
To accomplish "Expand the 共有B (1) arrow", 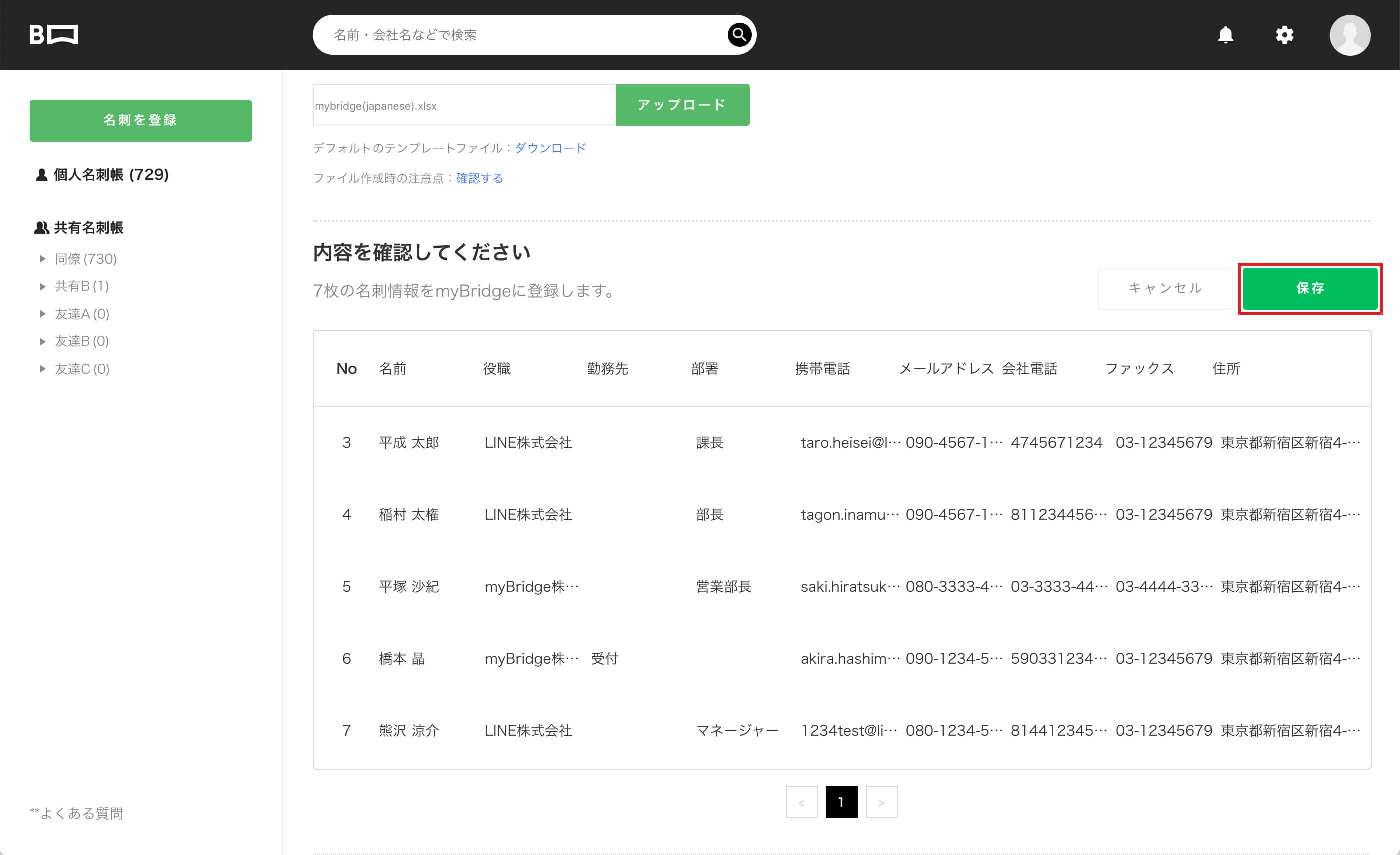I will (x=42, y=286).
